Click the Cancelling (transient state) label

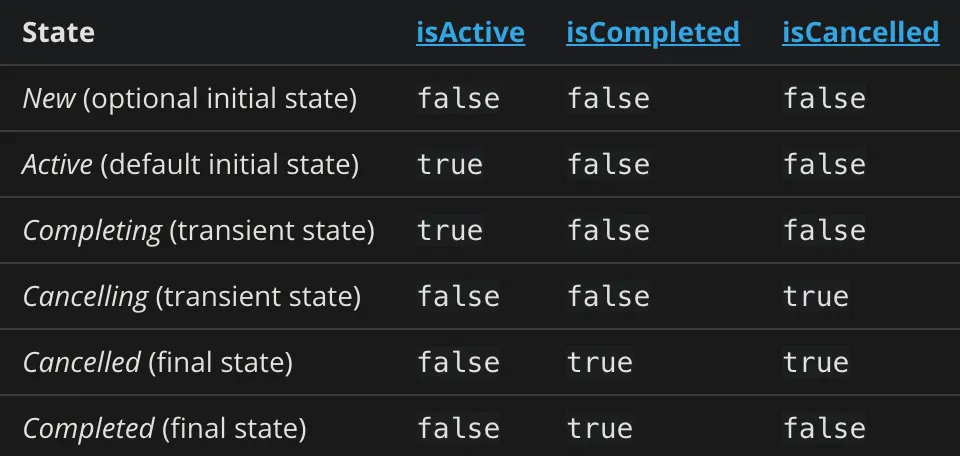192,297
